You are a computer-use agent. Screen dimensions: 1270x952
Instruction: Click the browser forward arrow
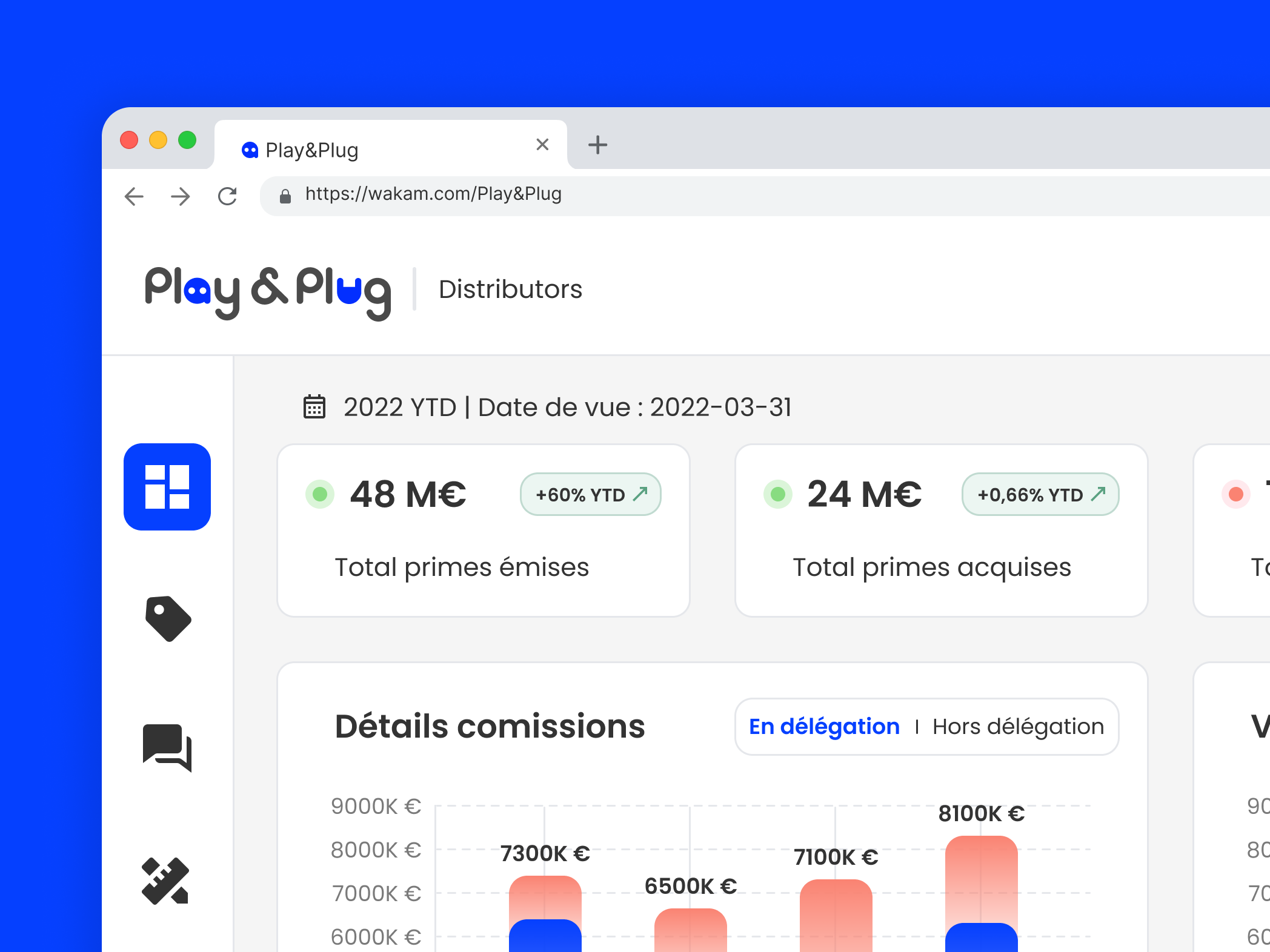coord(181,196)
